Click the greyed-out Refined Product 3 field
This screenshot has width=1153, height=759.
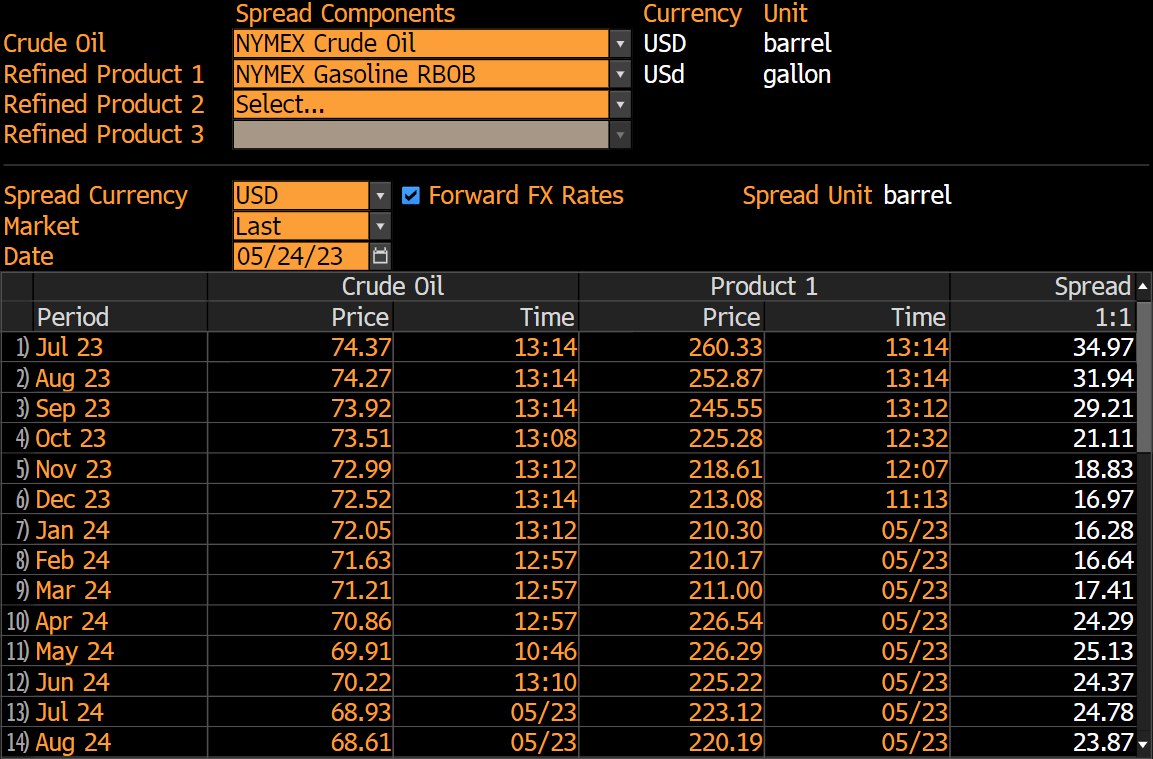click(x=421, y=135)
